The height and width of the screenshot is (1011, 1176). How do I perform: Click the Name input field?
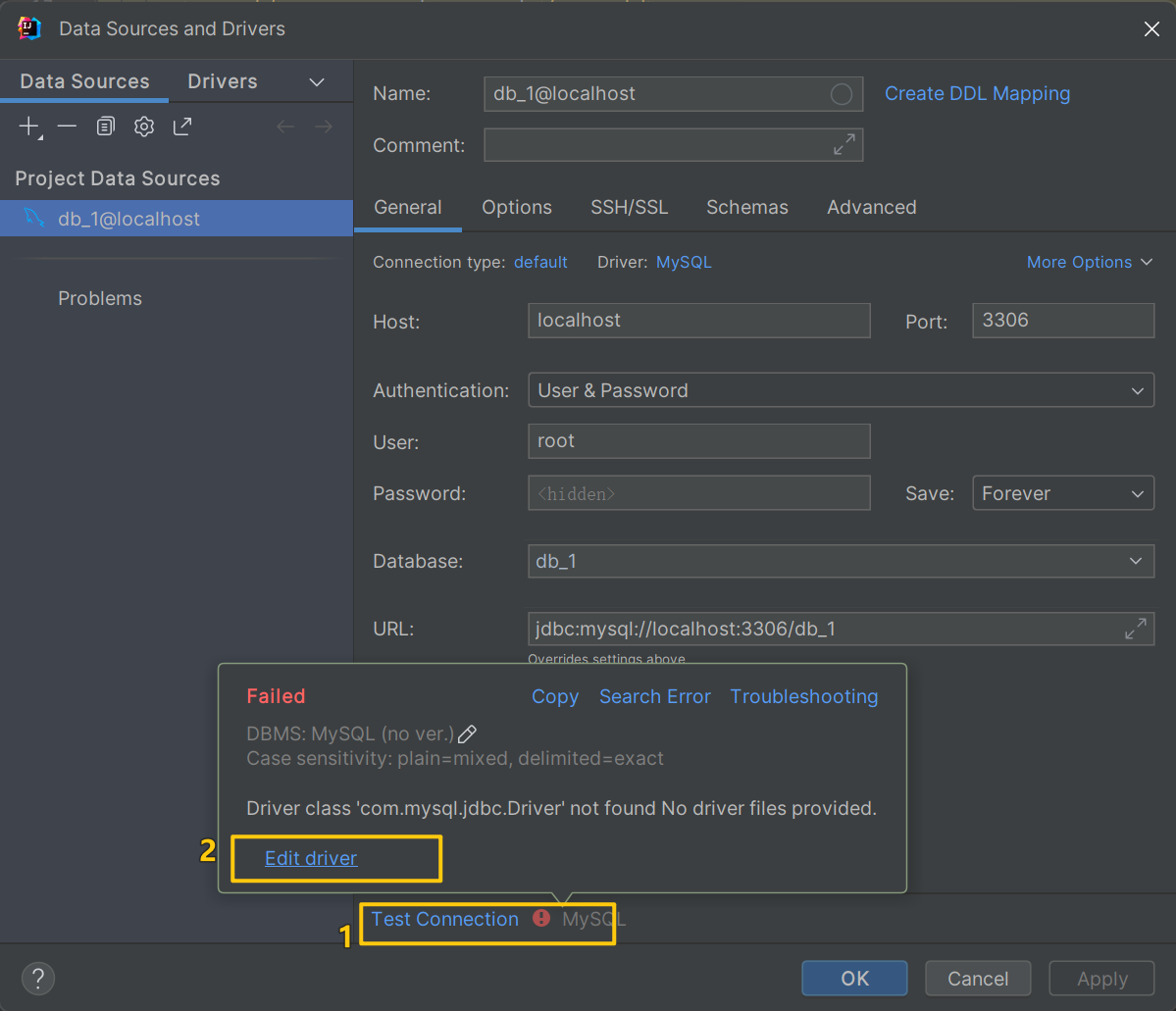coord(674,94)
